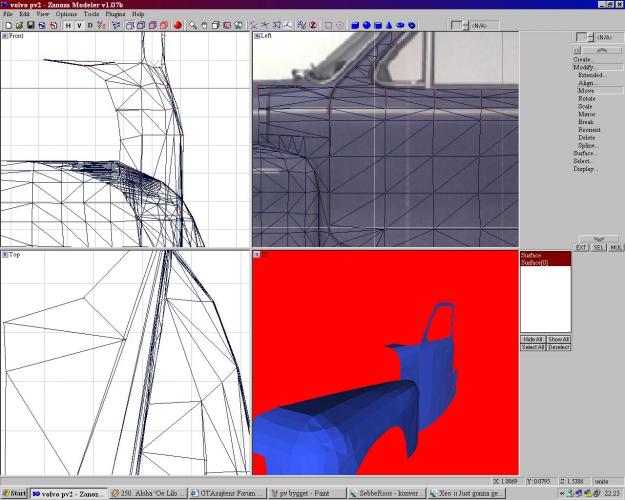625x500 pixels.
Task: Click the Open file toolbar icon
Action: [18, 25]
